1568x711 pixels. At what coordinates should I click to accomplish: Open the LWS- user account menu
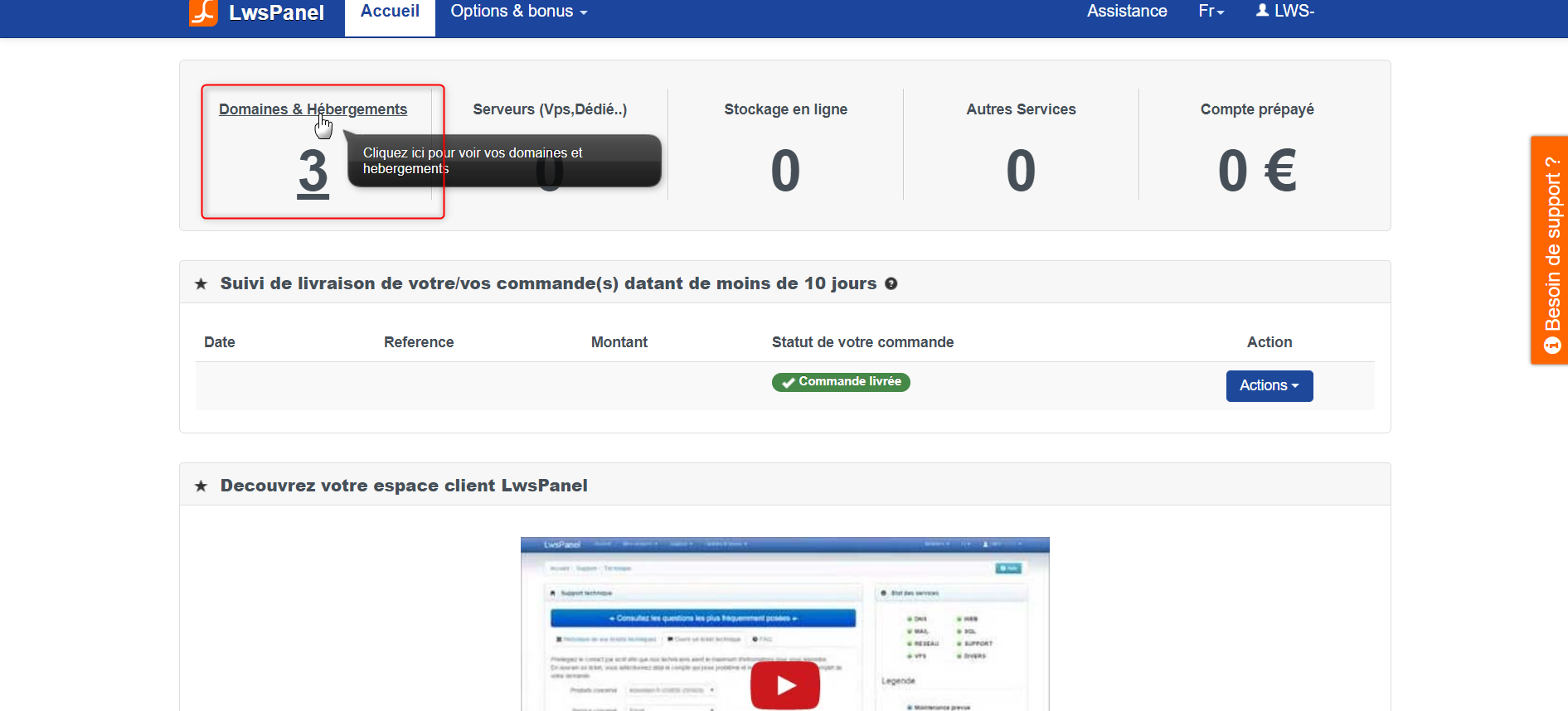(1285, 11)
